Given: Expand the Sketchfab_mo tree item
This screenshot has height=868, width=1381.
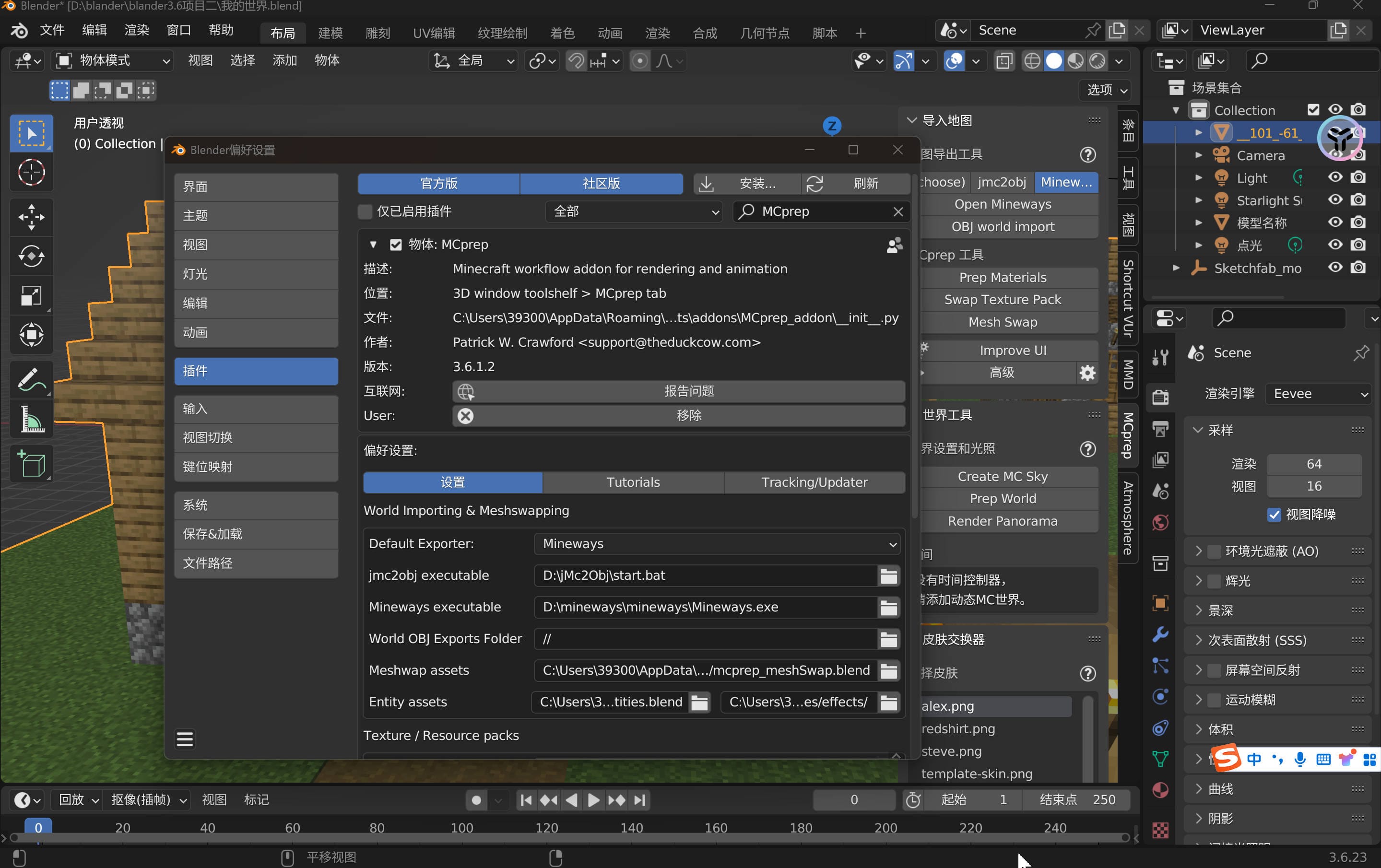Looking at the screenshot, I should (1176, 268).
